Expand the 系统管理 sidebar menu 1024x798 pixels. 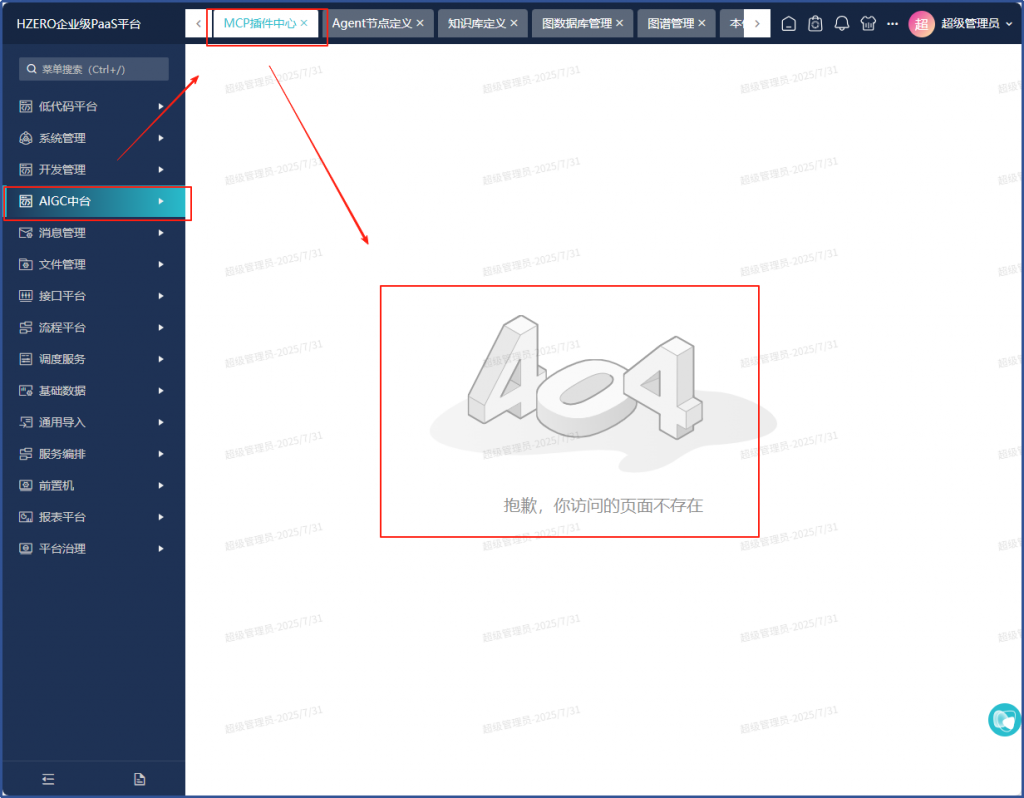tap(92, 138)
